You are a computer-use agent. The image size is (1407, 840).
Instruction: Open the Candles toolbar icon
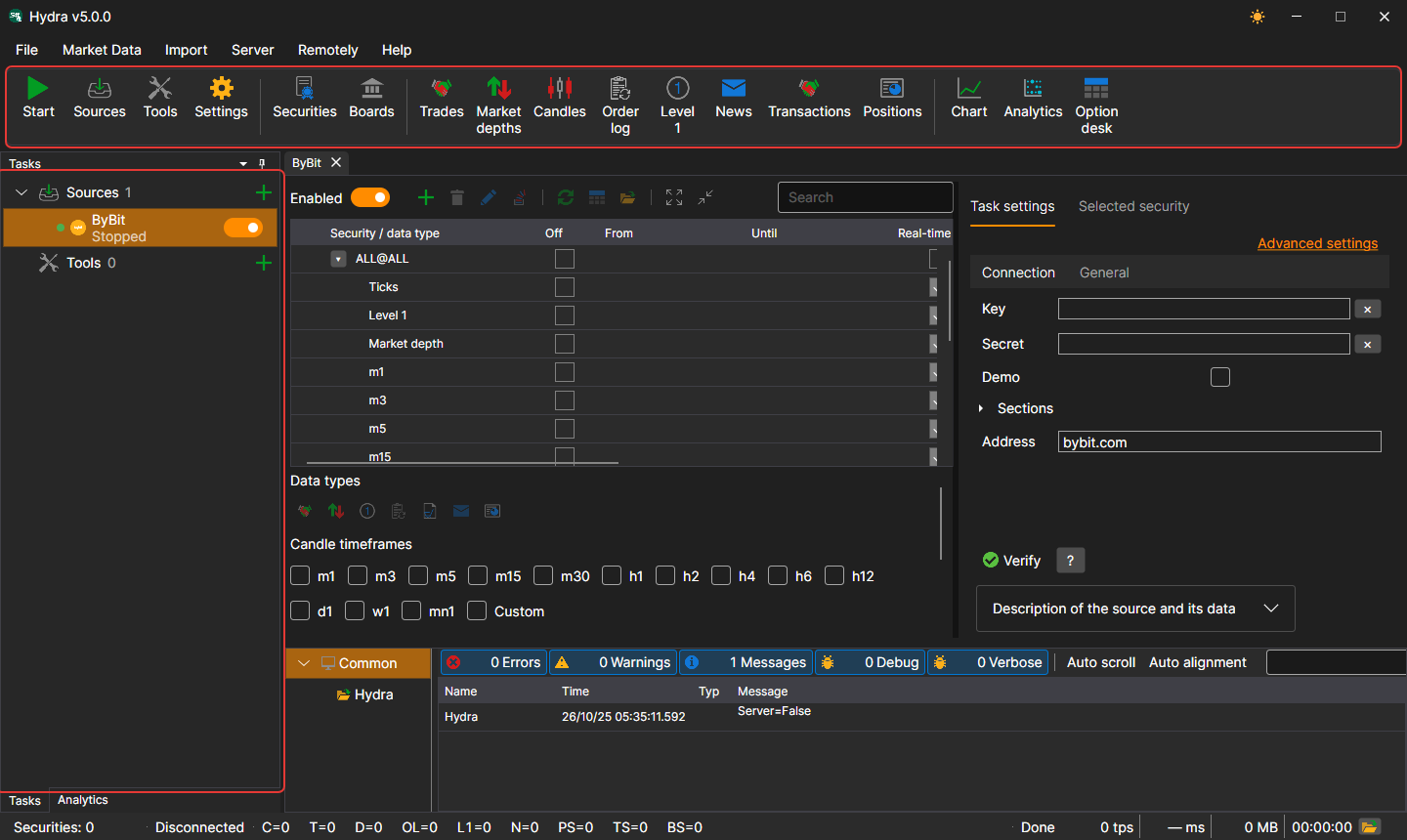[x=560, y=89]
